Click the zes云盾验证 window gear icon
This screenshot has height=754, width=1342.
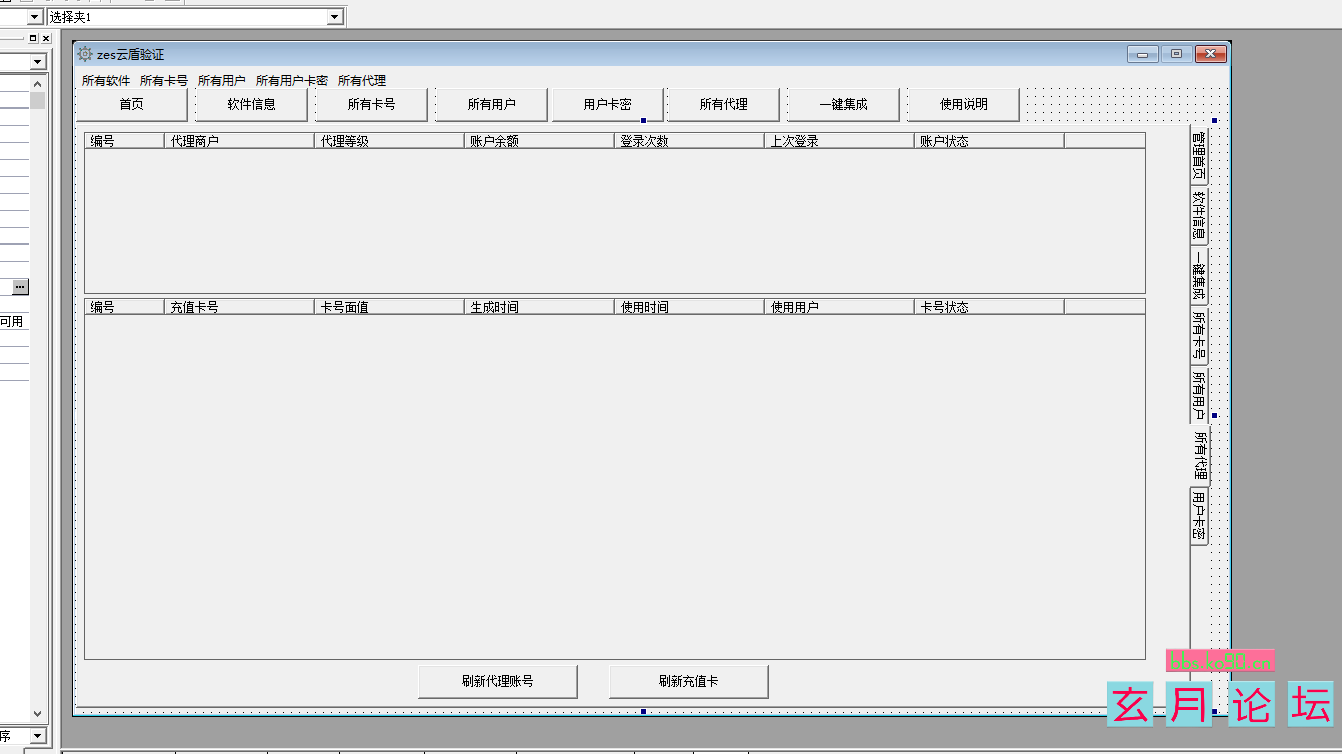tap(85, 54)
